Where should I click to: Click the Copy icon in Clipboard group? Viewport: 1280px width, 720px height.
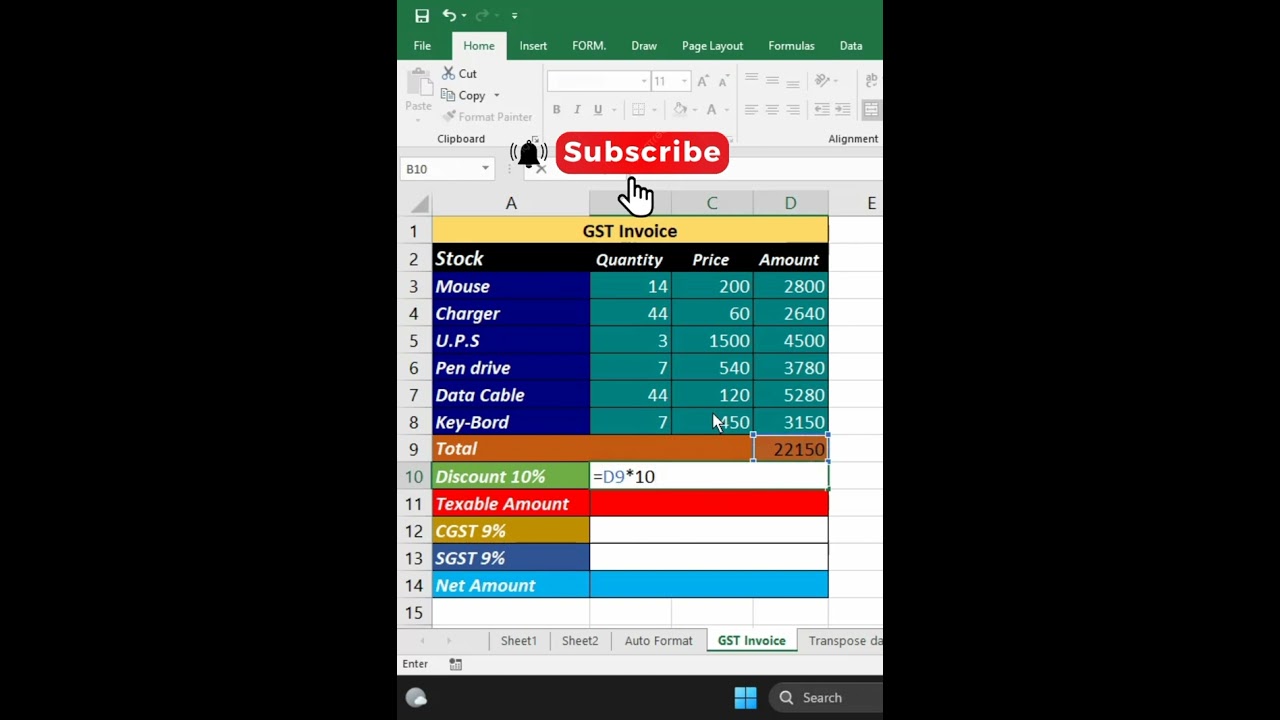coord(448,96)
